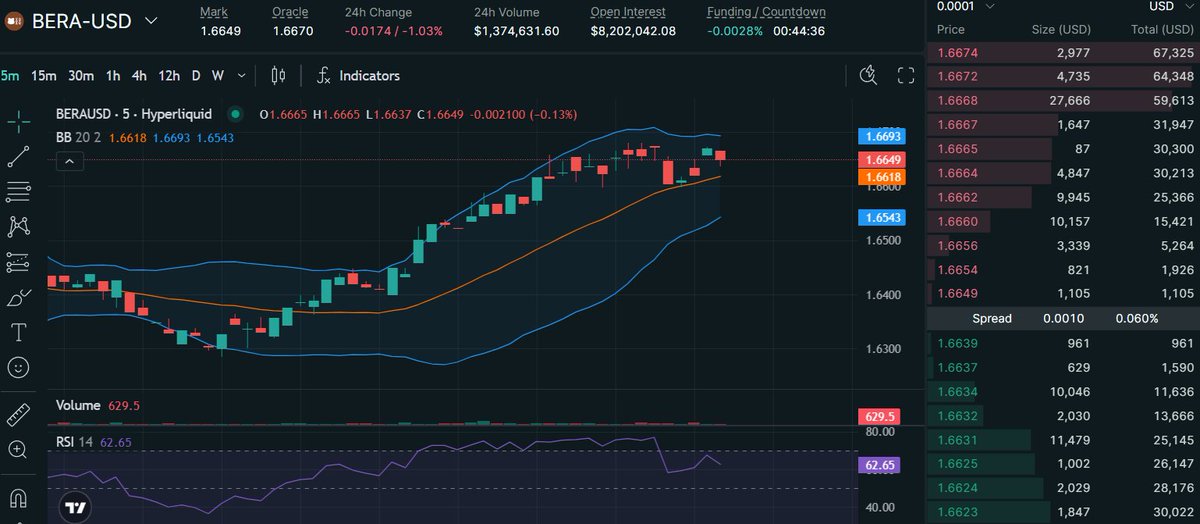This screenshot has height=524, width=1200.
Task: Click the 1.6693 upper band price label
Action: coord(882,135)
